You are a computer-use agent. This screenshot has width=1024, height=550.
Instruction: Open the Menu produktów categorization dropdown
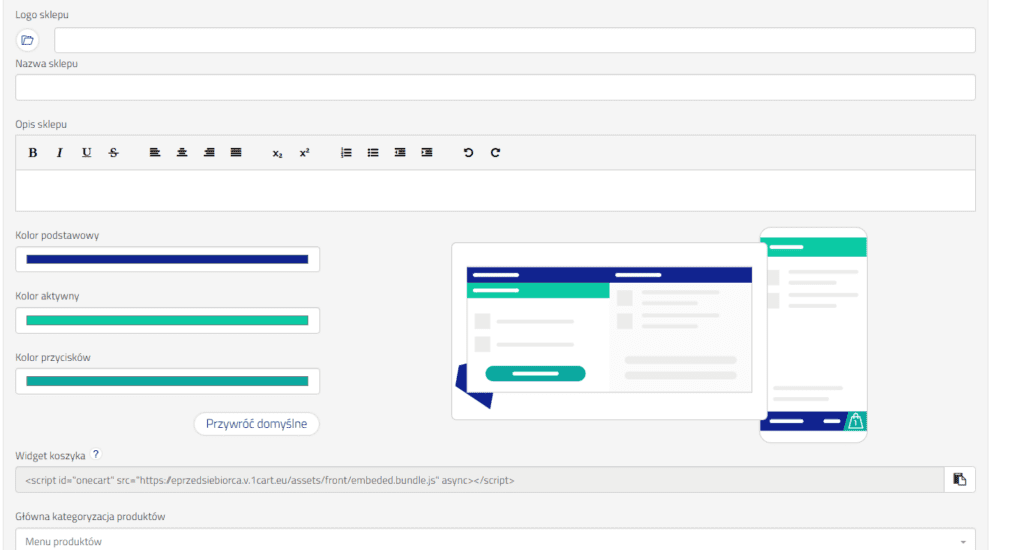click(495, 541)
